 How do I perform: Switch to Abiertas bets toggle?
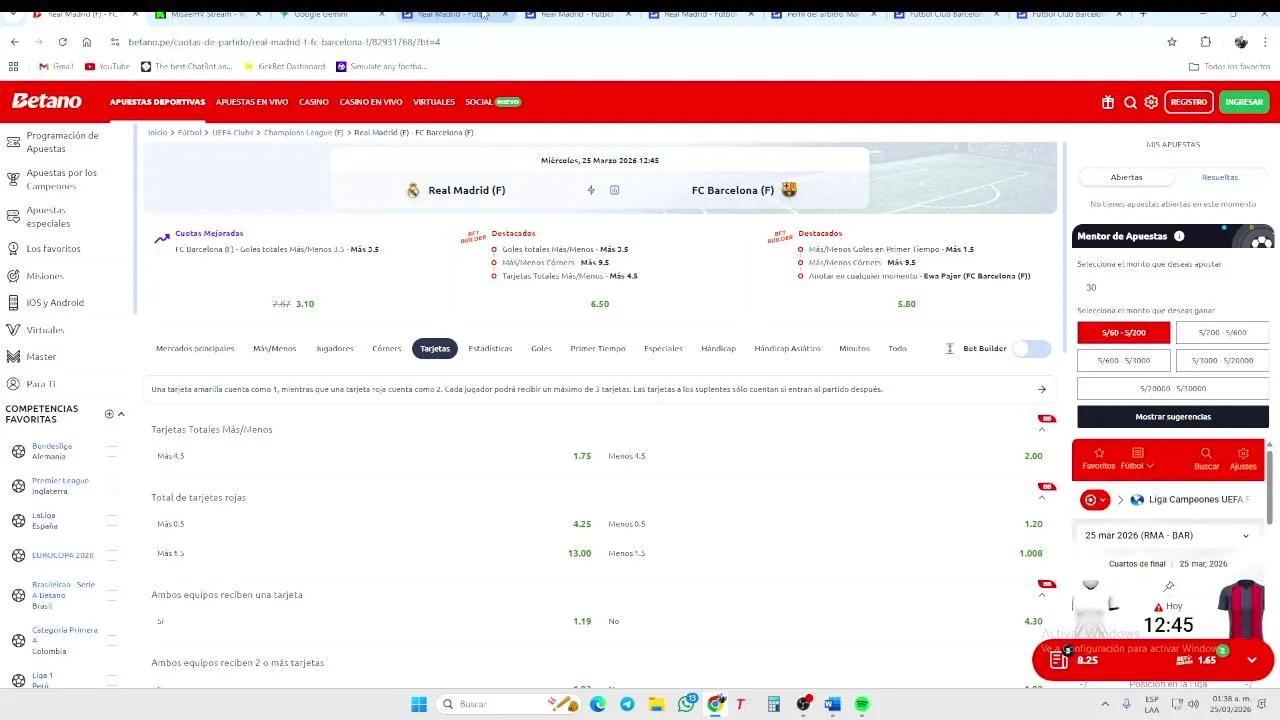point(1126,177)
